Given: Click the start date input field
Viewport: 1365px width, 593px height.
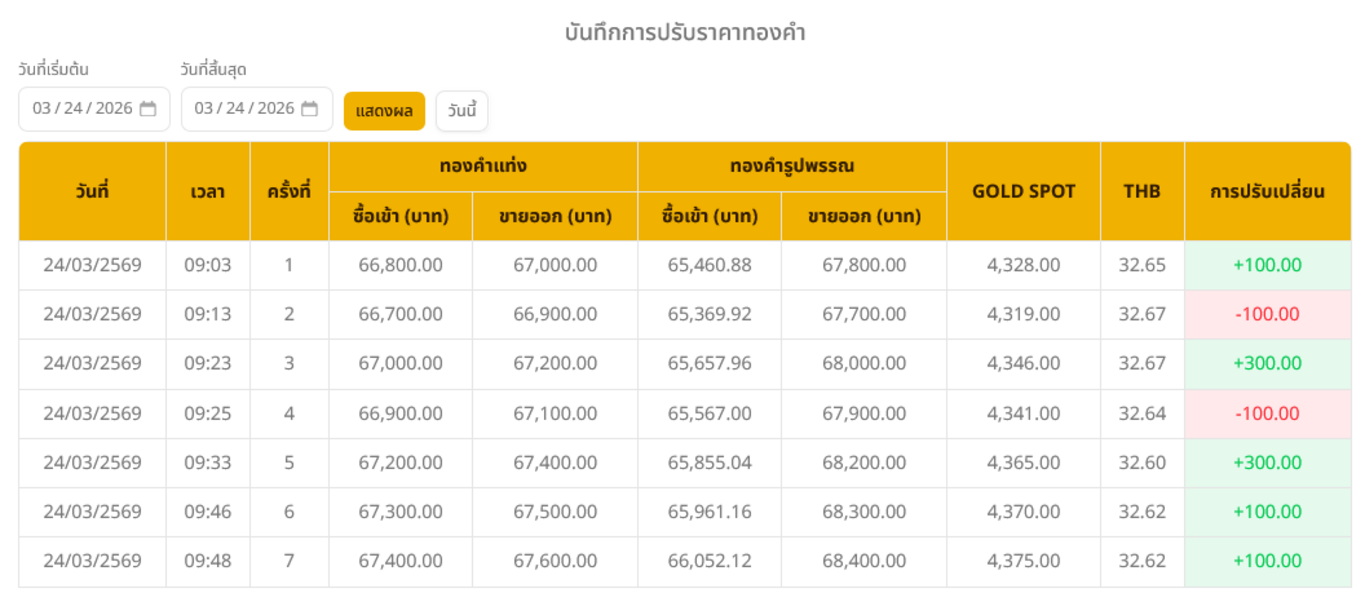Looking at the screenshot, I should [82, 109].
